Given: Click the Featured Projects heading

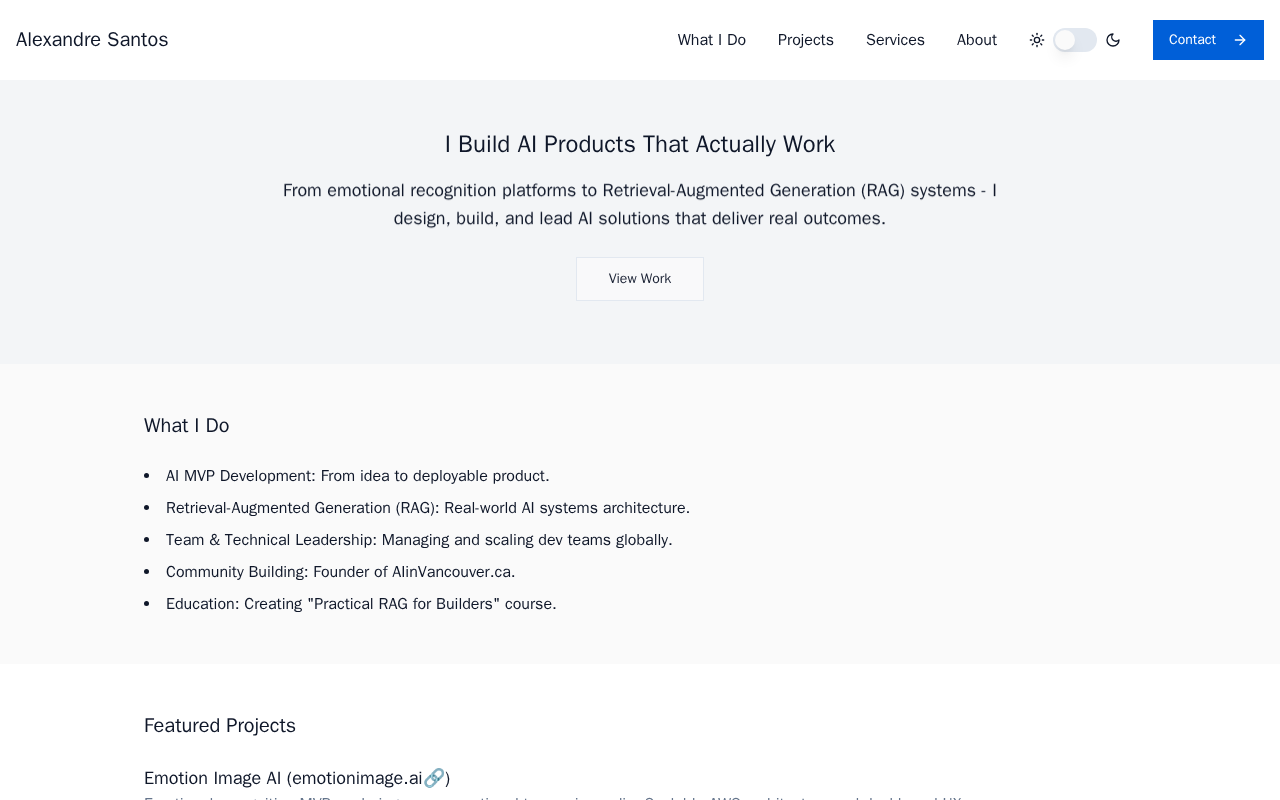Looking at the screenshot, I should point(220,726).
